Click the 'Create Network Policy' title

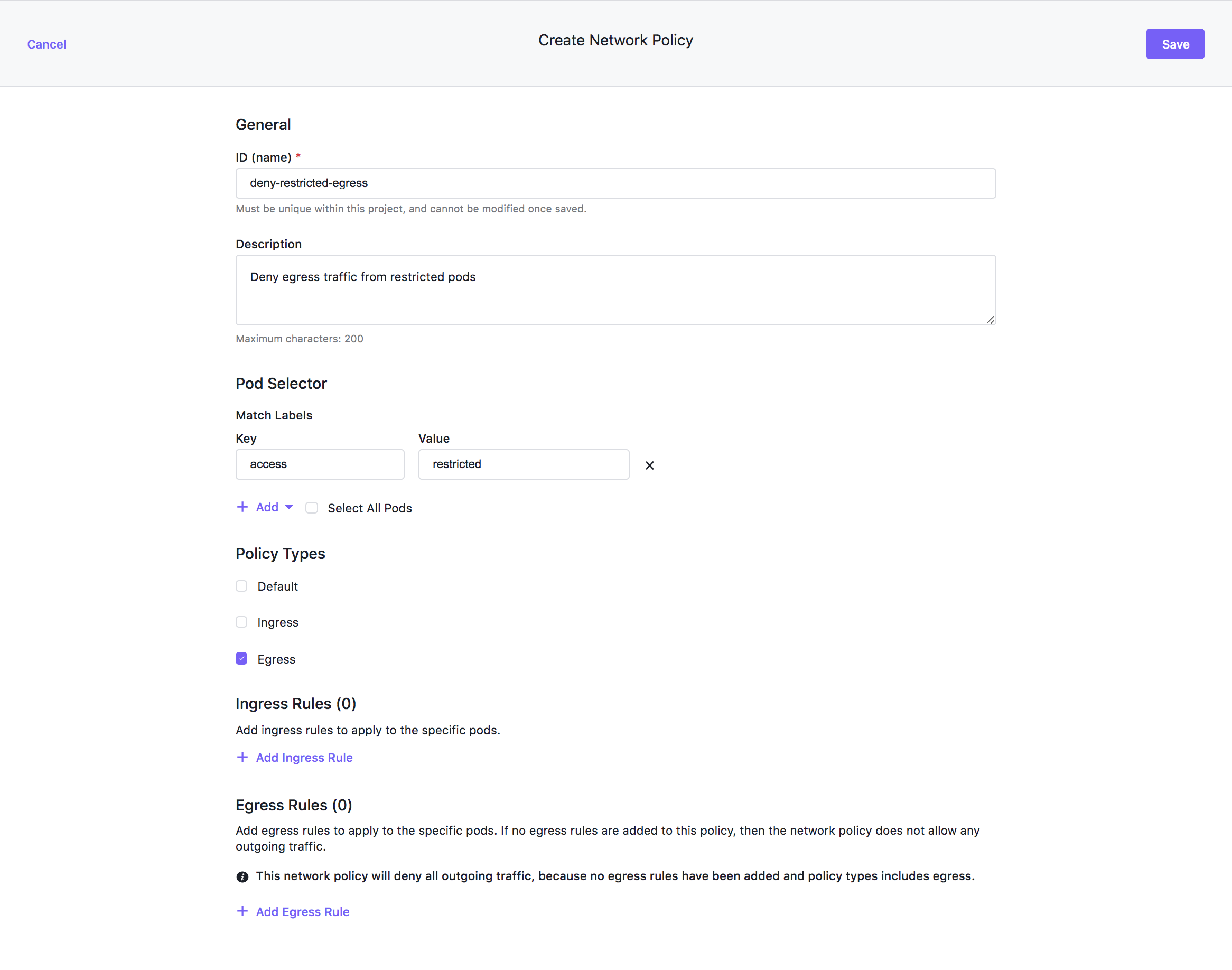click(x=615, y=40)
